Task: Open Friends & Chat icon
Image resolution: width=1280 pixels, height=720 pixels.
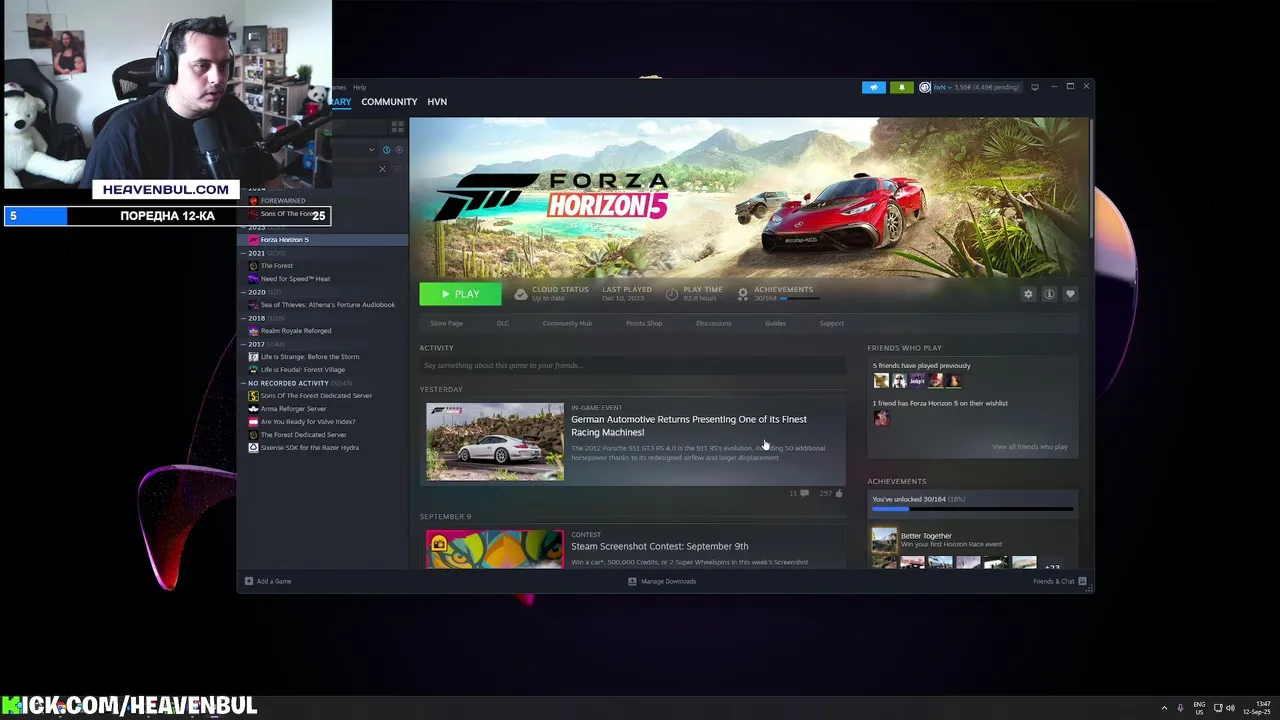Action: (1082, 581)
